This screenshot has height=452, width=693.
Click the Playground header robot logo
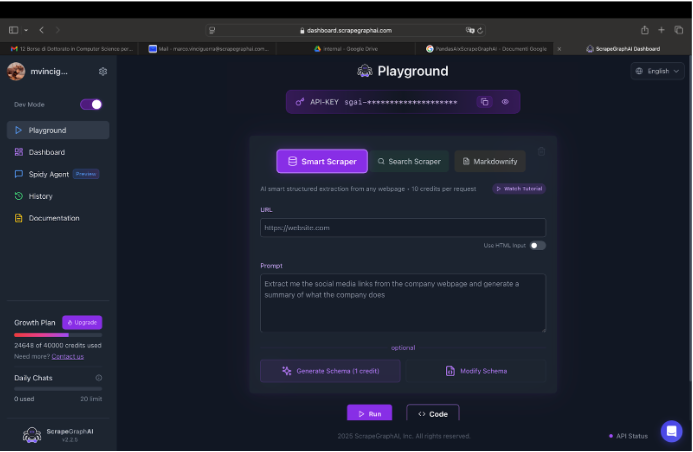[365, 71]
